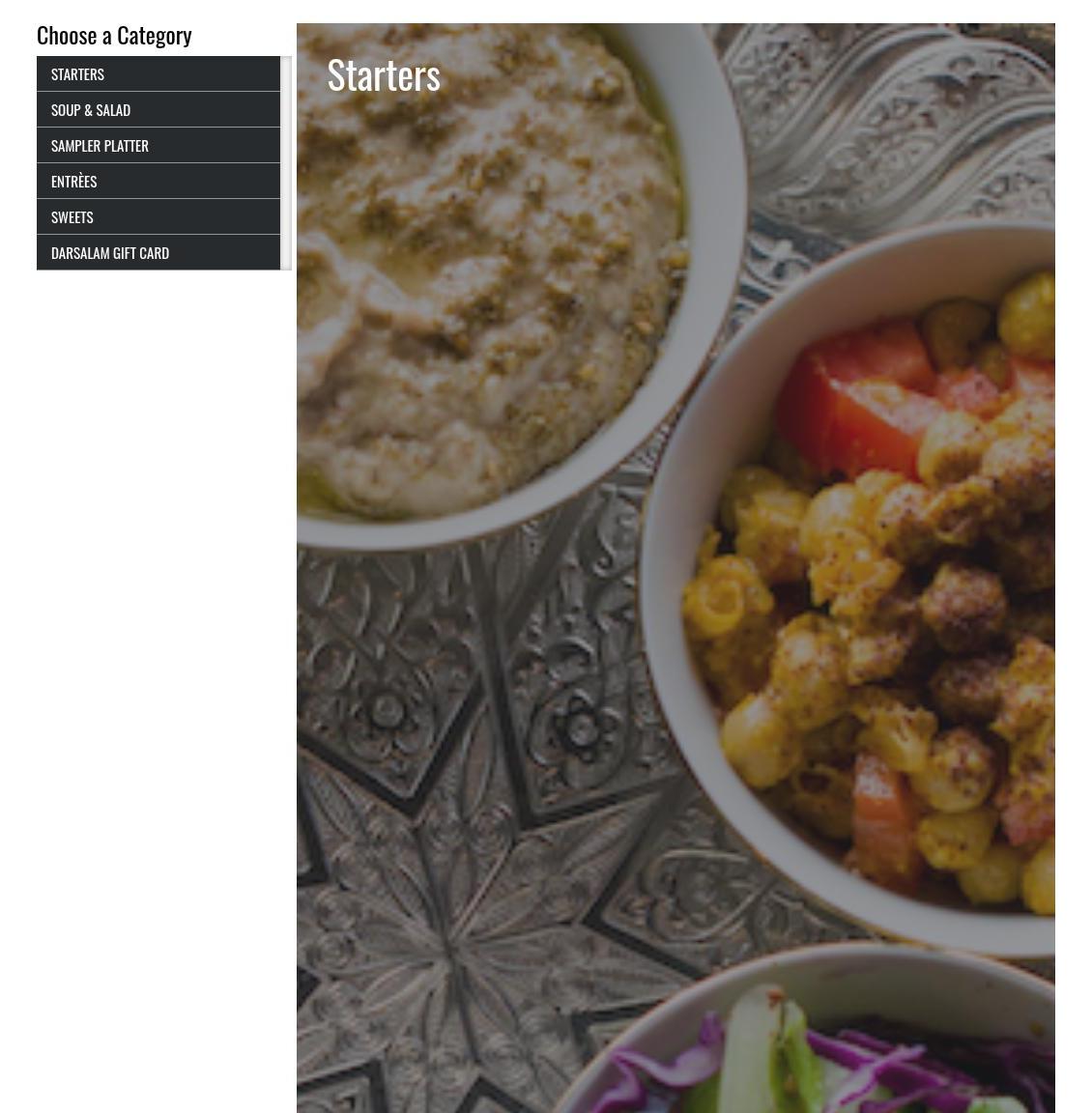Screen dimensions: 1092x1113
Task: Click the Starters banner title
Action: (384, 75)
